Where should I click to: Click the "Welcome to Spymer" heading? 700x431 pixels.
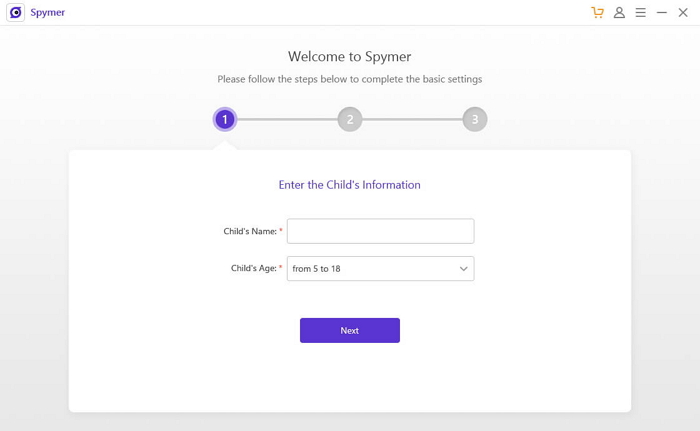click(349, 57)
